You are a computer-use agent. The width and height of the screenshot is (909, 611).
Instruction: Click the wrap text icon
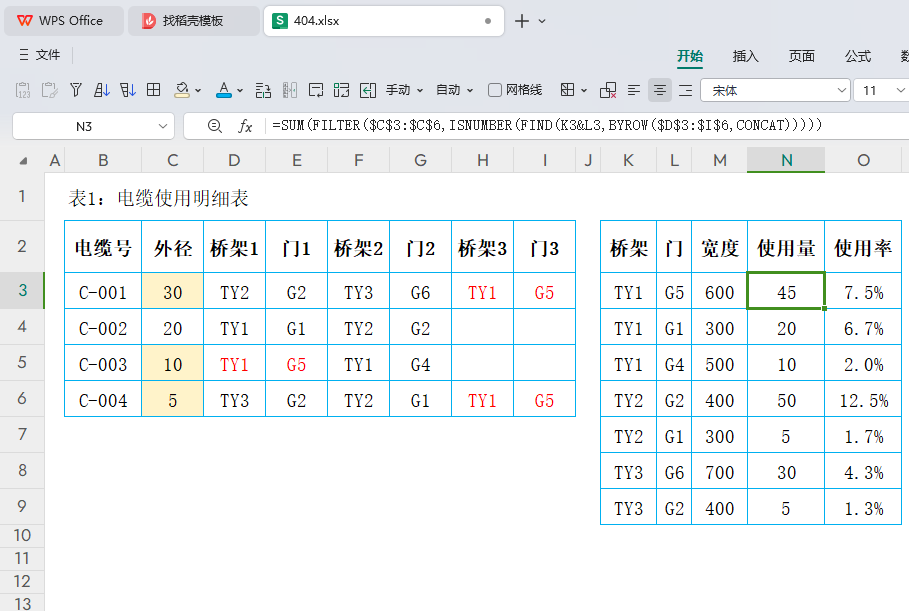316,90
